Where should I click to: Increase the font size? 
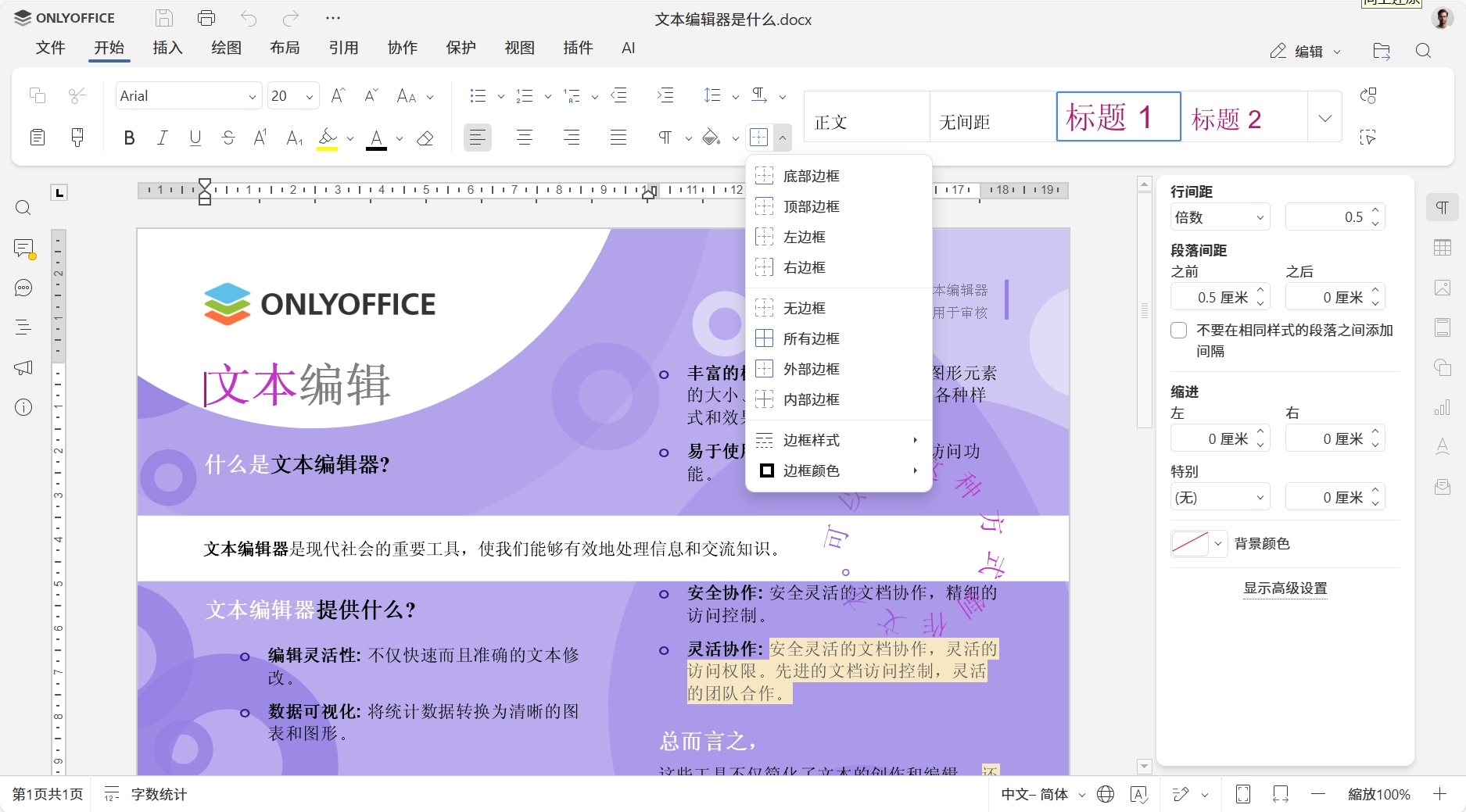339,96
